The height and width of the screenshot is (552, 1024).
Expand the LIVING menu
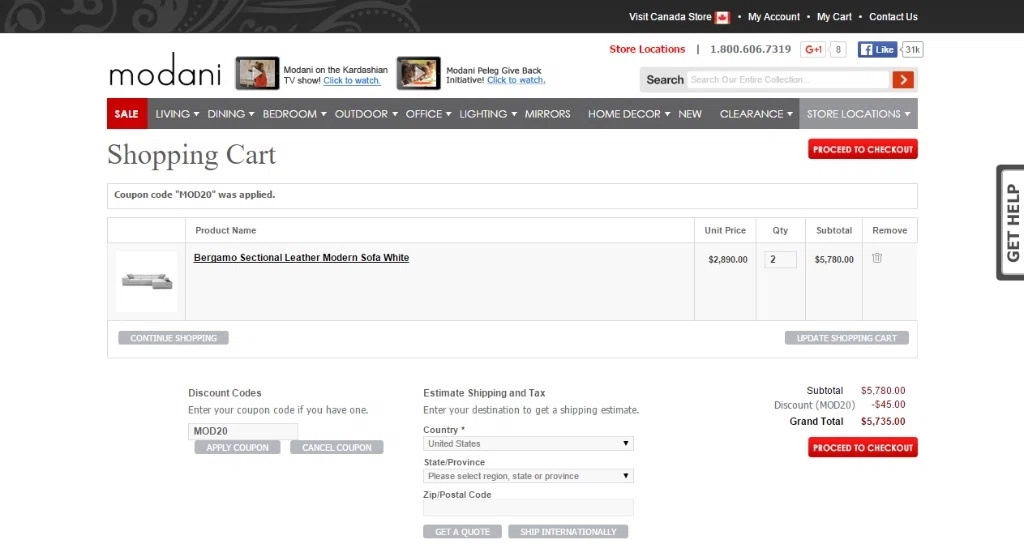[177, 114]
